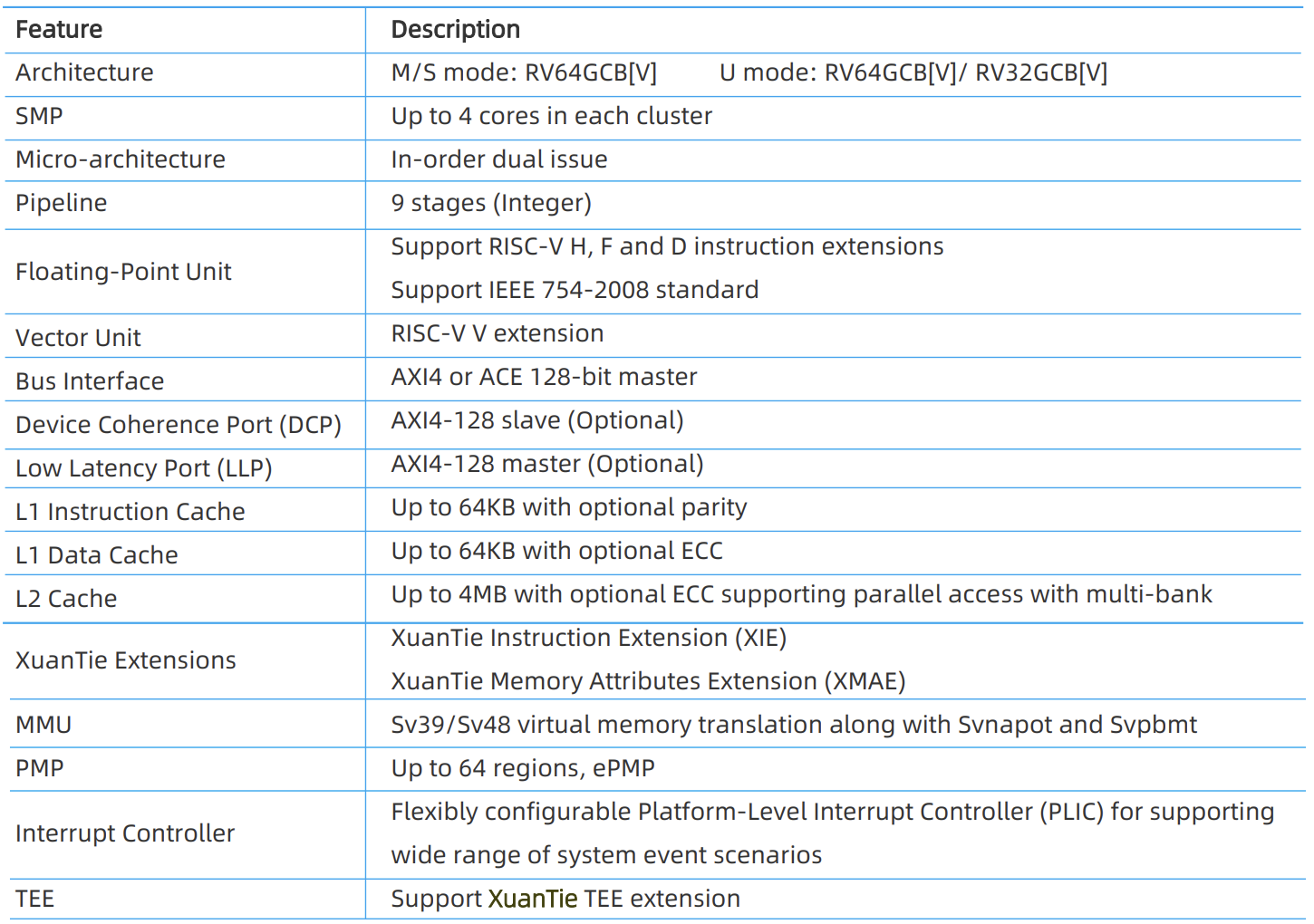
Task: Click the 'AXI4-128 master (Optional)' text
Action: tap(546, 464)
